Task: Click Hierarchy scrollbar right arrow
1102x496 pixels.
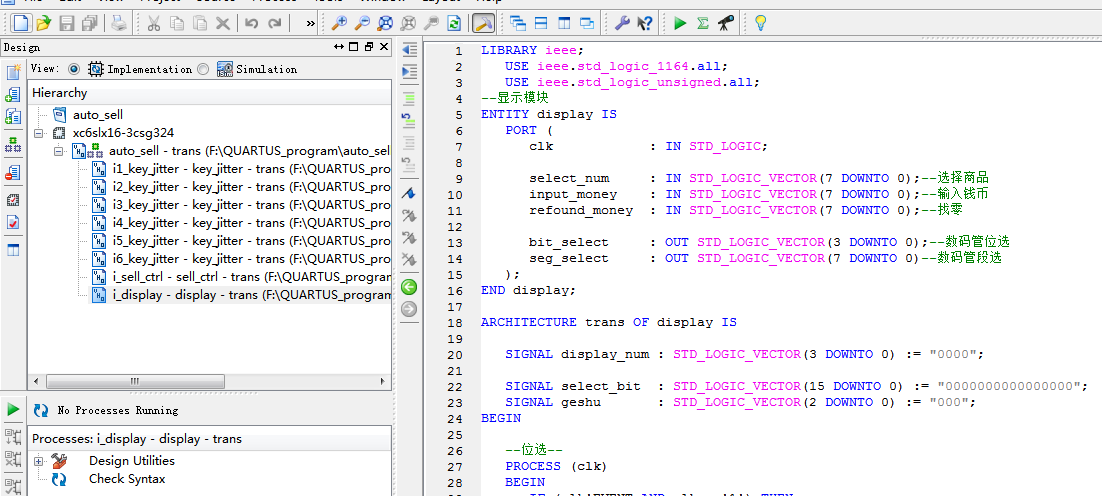Action: (x=384, y=381)
